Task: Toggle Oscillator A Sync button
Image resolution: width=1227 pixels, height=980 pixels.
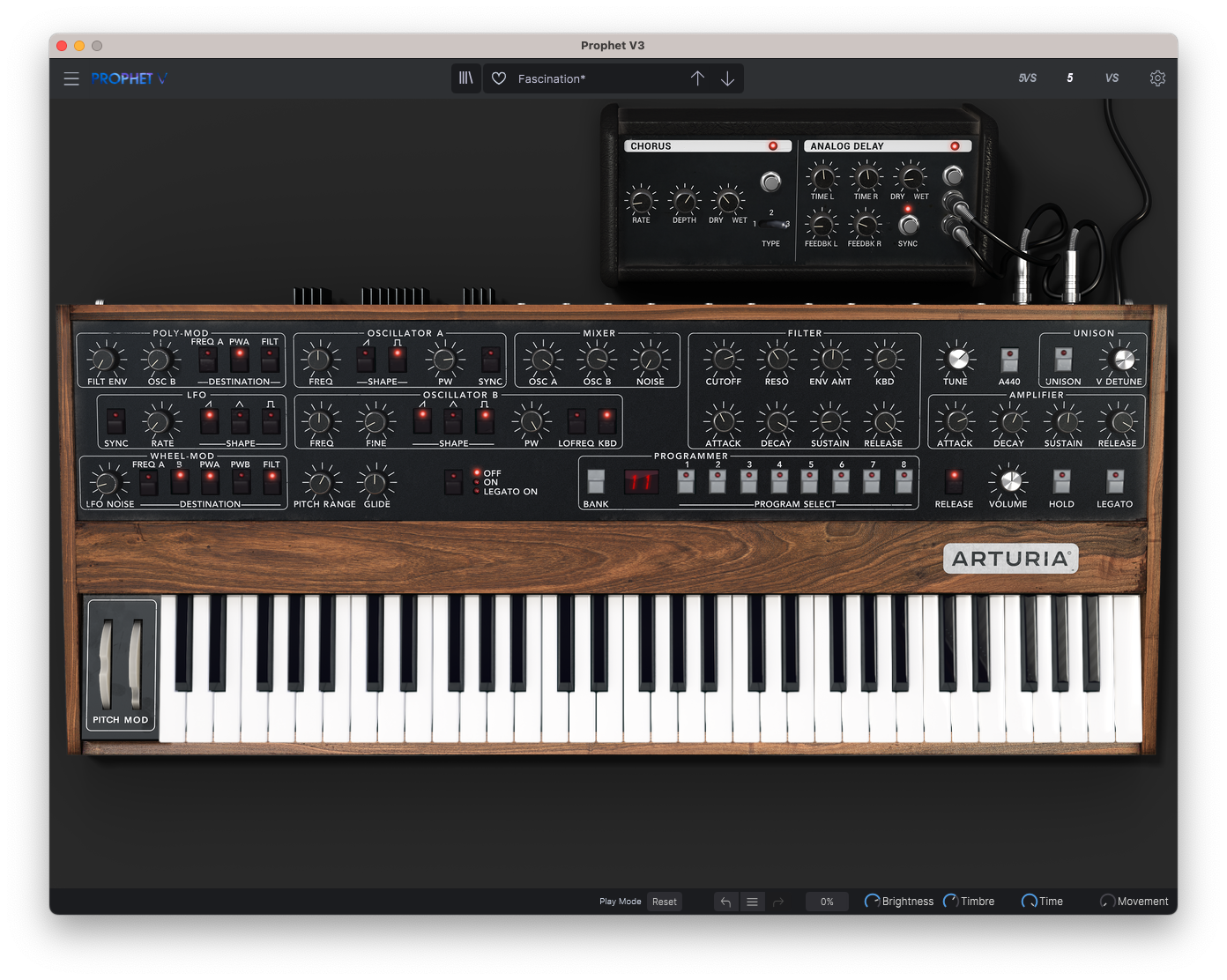Action: [x=490, y=359]
